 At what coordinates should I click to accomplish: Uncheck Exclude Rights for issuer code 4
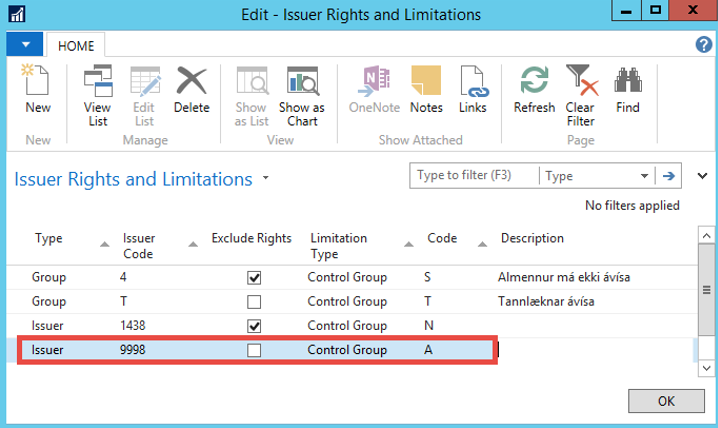click(x=254, y=277)
